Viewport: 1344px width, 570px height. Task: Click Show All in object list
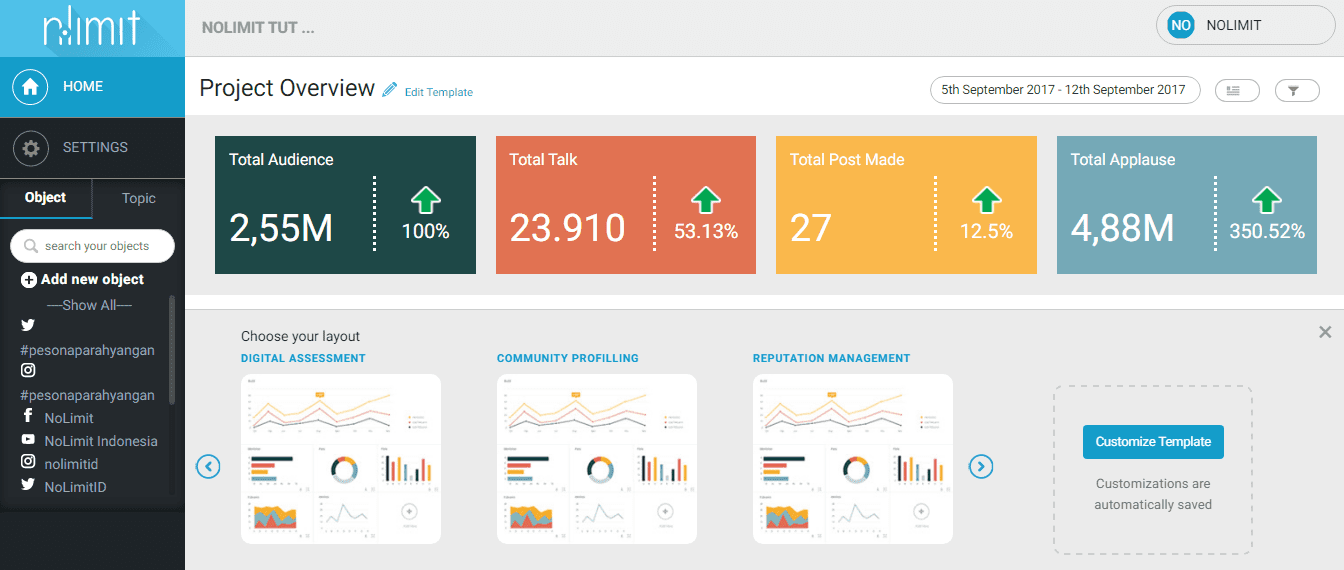89,305
